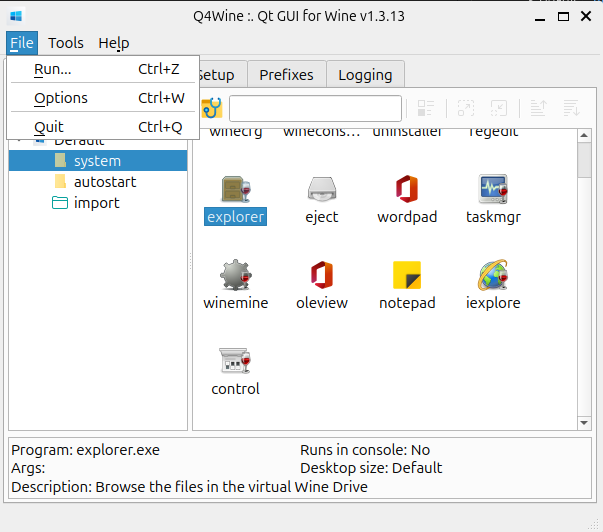Open the notepad icon
The width and height of the screenshot is (603, 532).
407,276
